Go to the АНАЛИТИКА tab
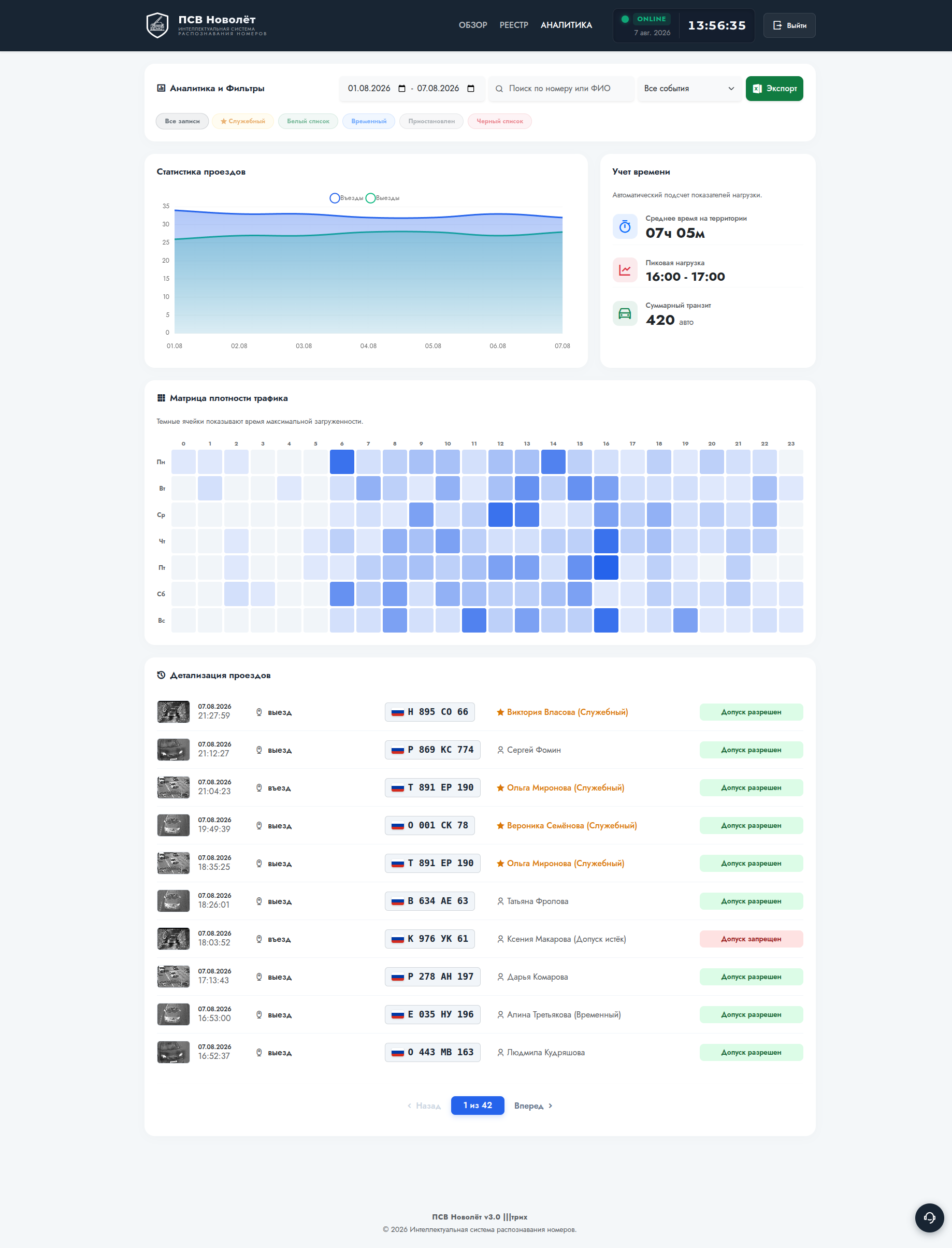 566,25
